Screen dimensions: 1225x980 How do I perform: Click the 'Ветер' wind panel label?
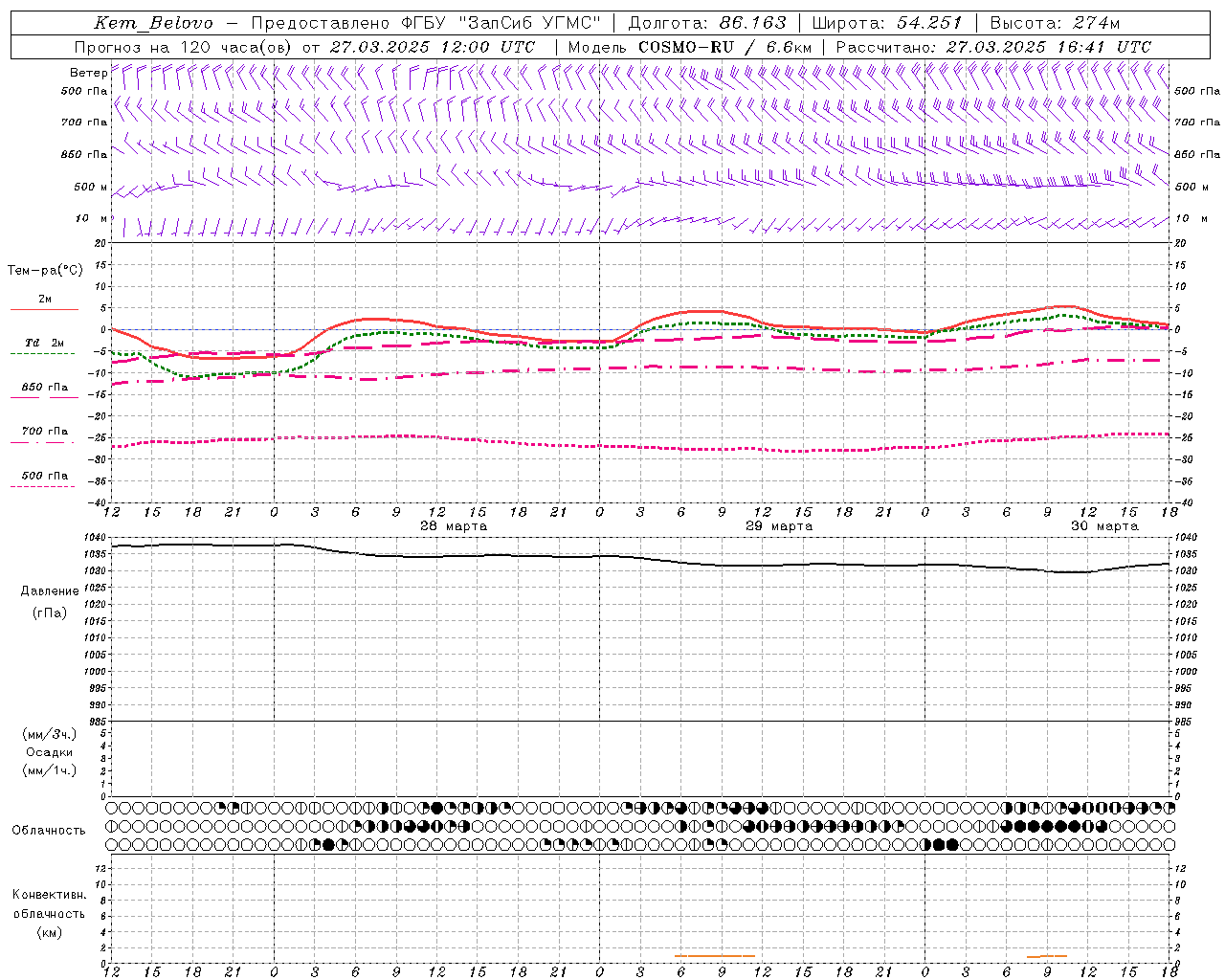point(88,73)
